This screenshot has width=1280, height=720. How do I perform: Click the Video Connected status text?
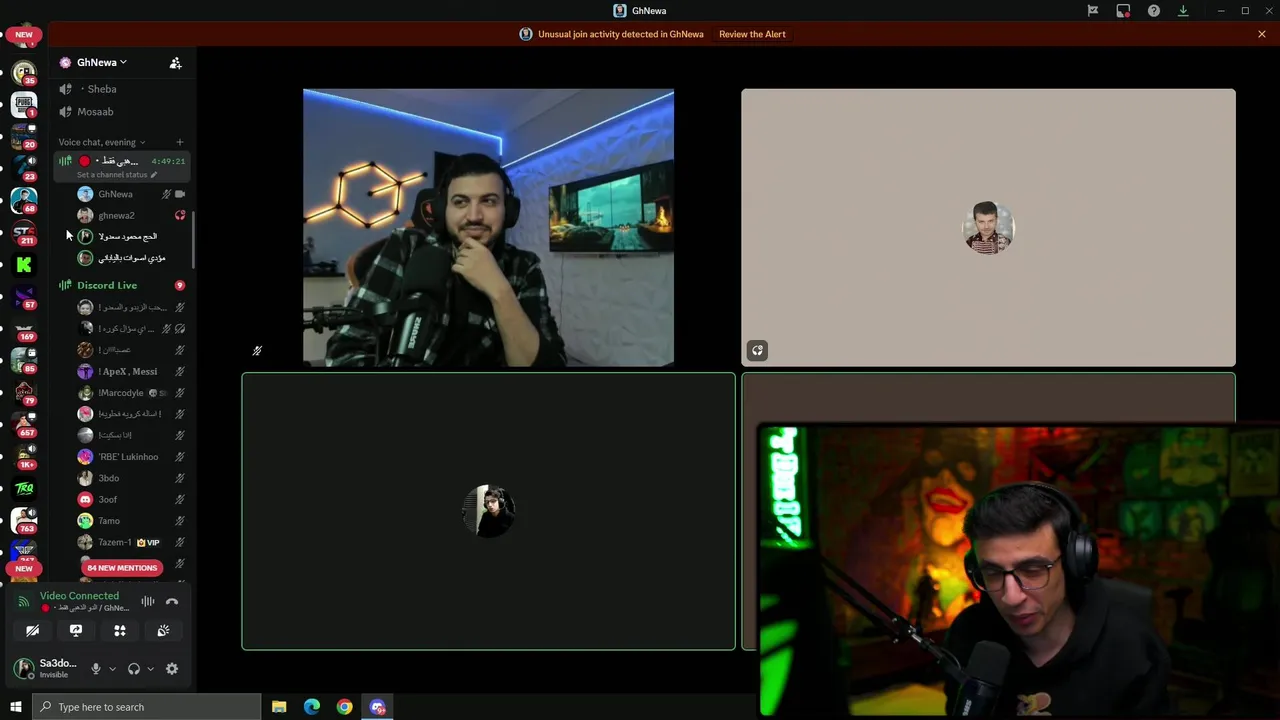point(79,596)
